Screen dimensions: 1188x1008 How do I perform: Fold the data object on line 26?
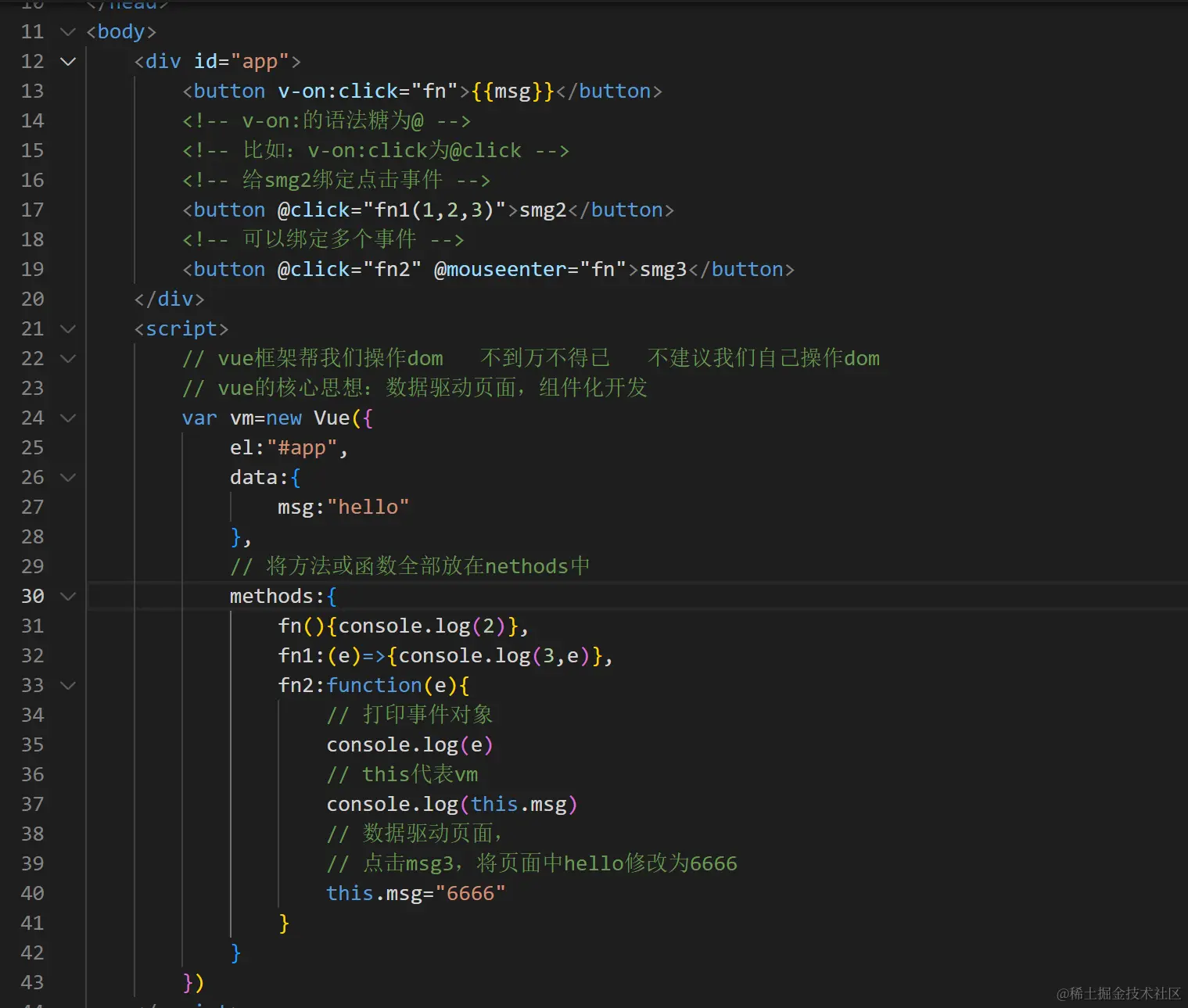coord(68,478)
